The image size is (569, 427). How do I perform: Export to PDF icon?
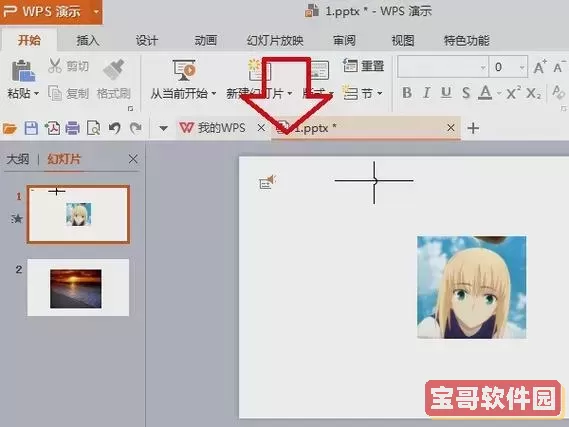(x=52, y=128)
